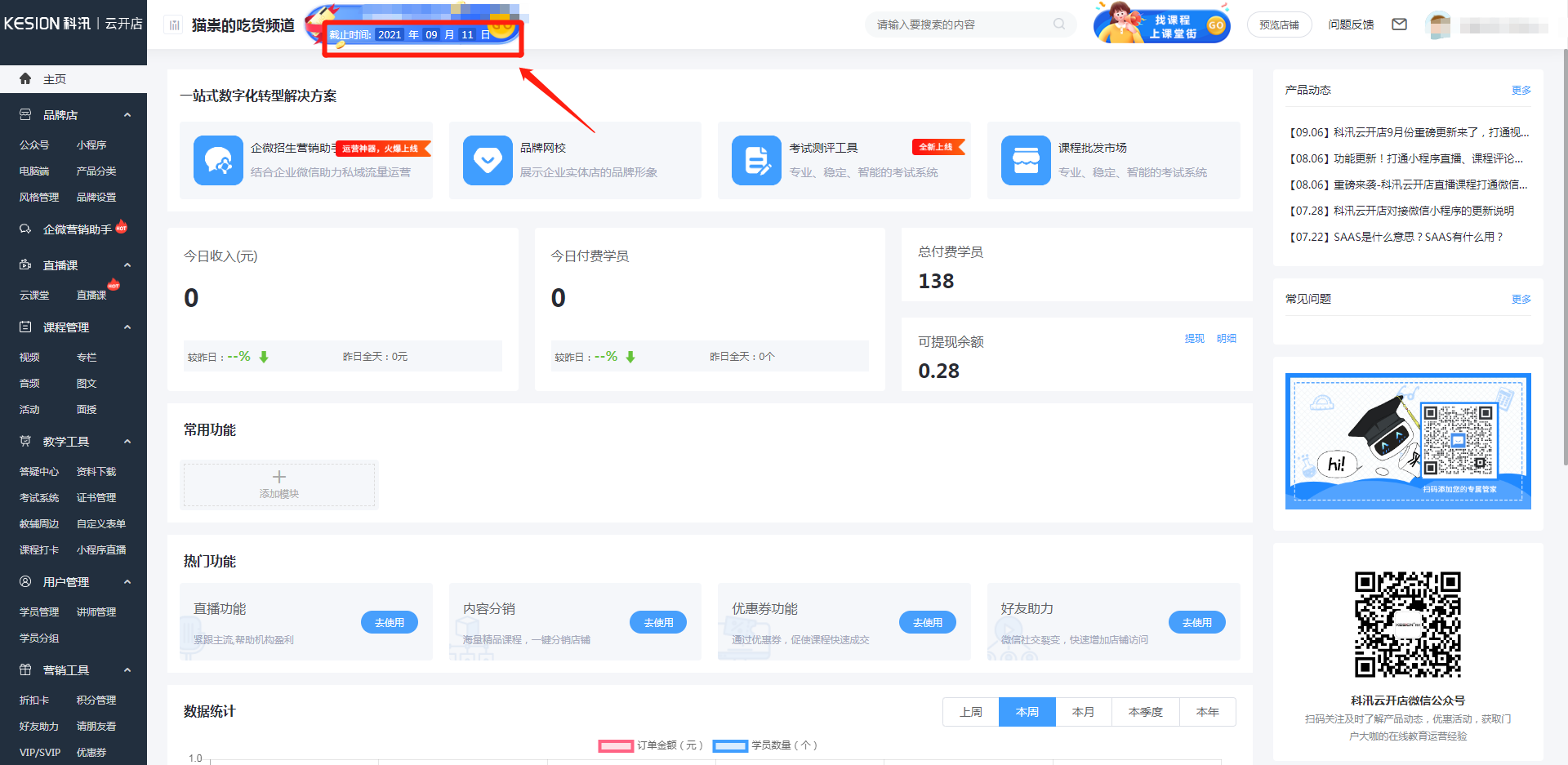This screenshot has height=765, width=1568.
Task: Click the 企微营销助手 icon in sidebar
Action: pos(25,229)
